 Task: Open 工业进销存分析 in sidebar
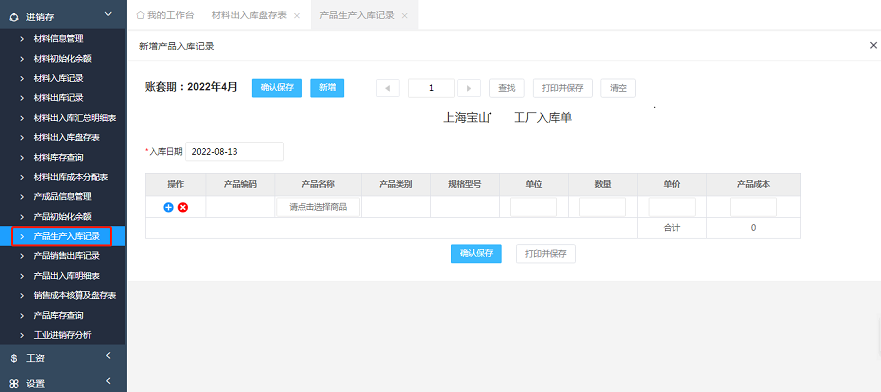click(x=63, y=335)
